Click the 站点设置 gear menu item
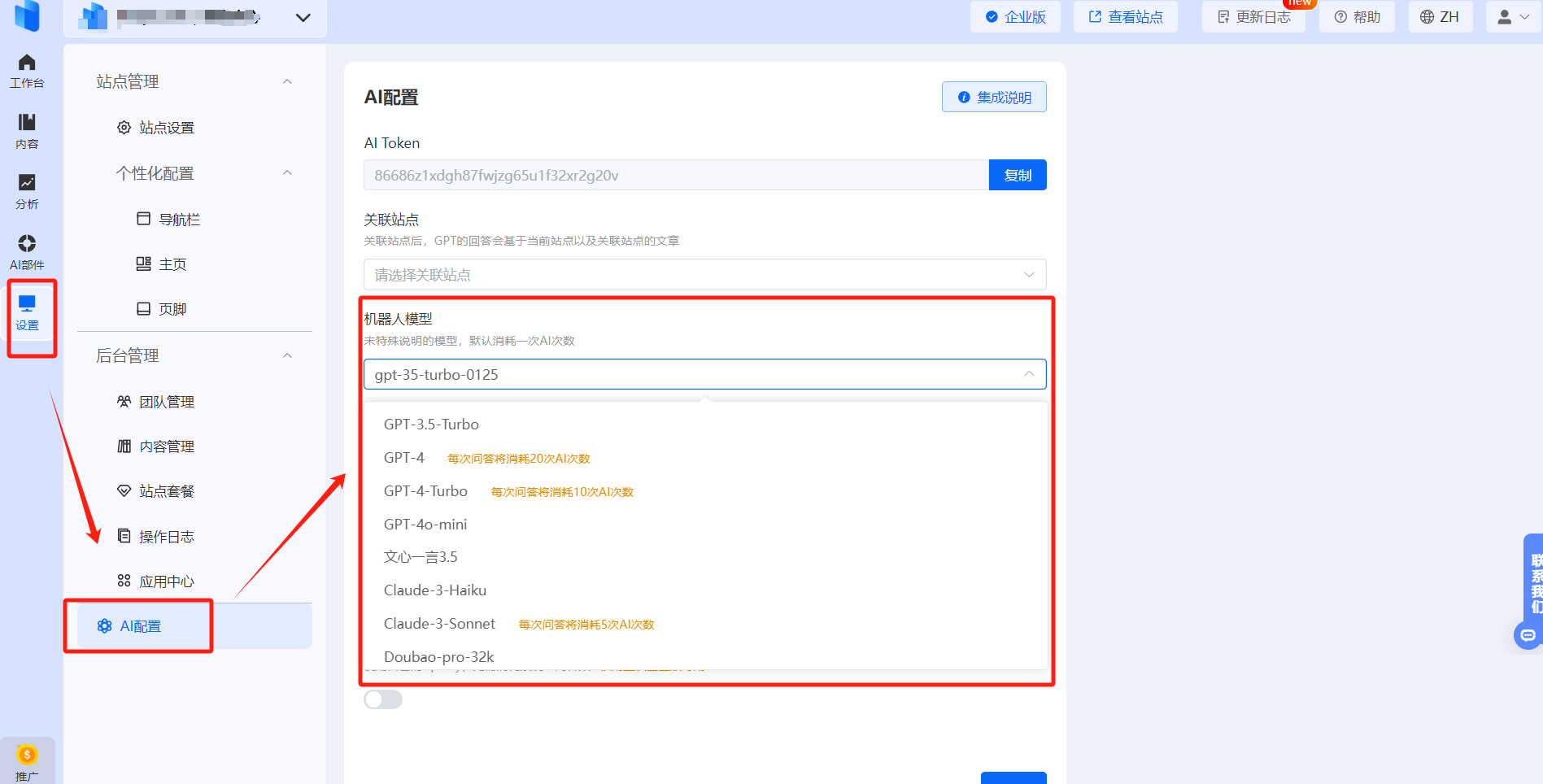The height and width of the screenshot is (784, 1543). [x=167, y=128]
